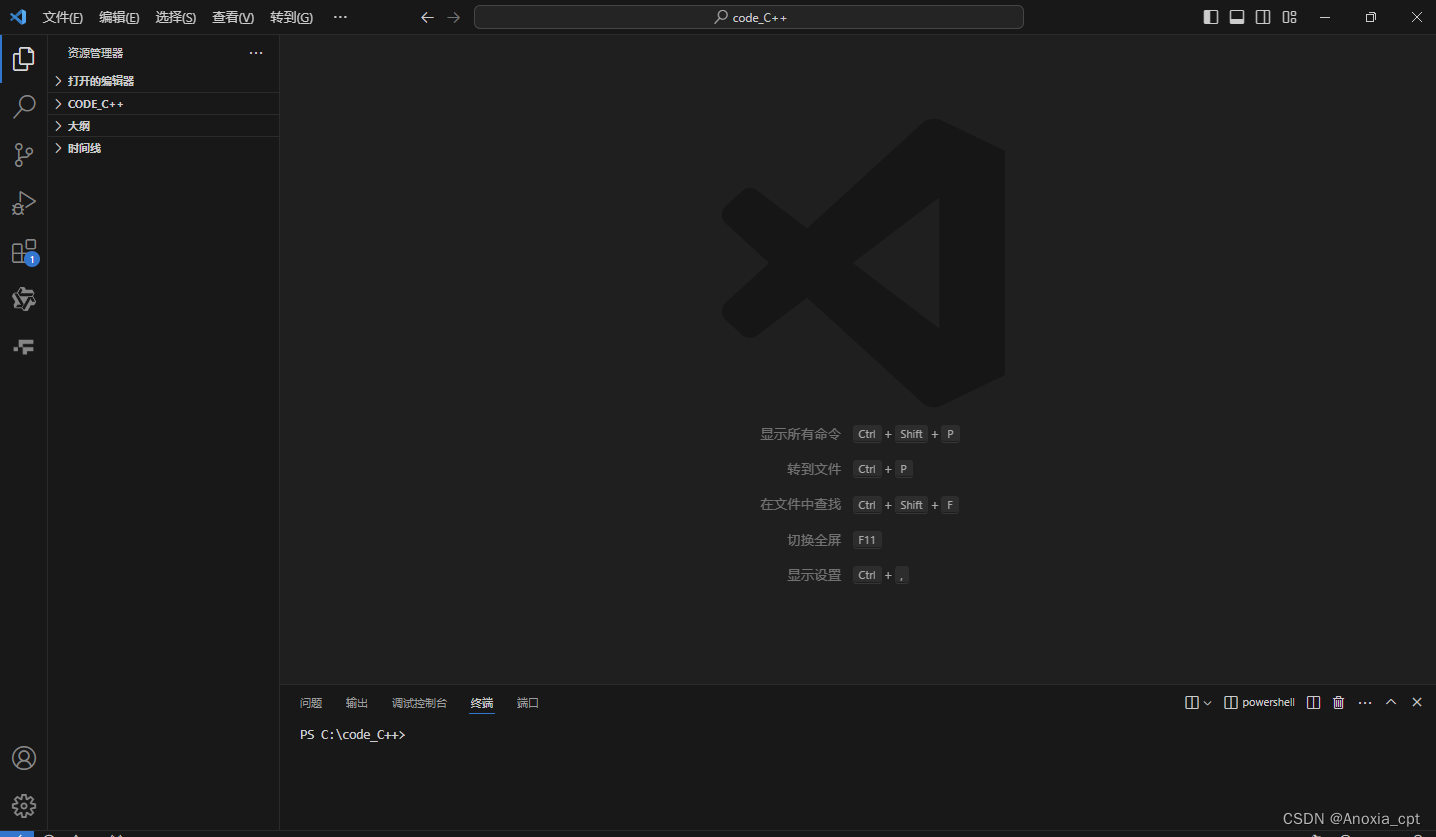Click the trash icon to kill terminal

(x=1338, y=702)
